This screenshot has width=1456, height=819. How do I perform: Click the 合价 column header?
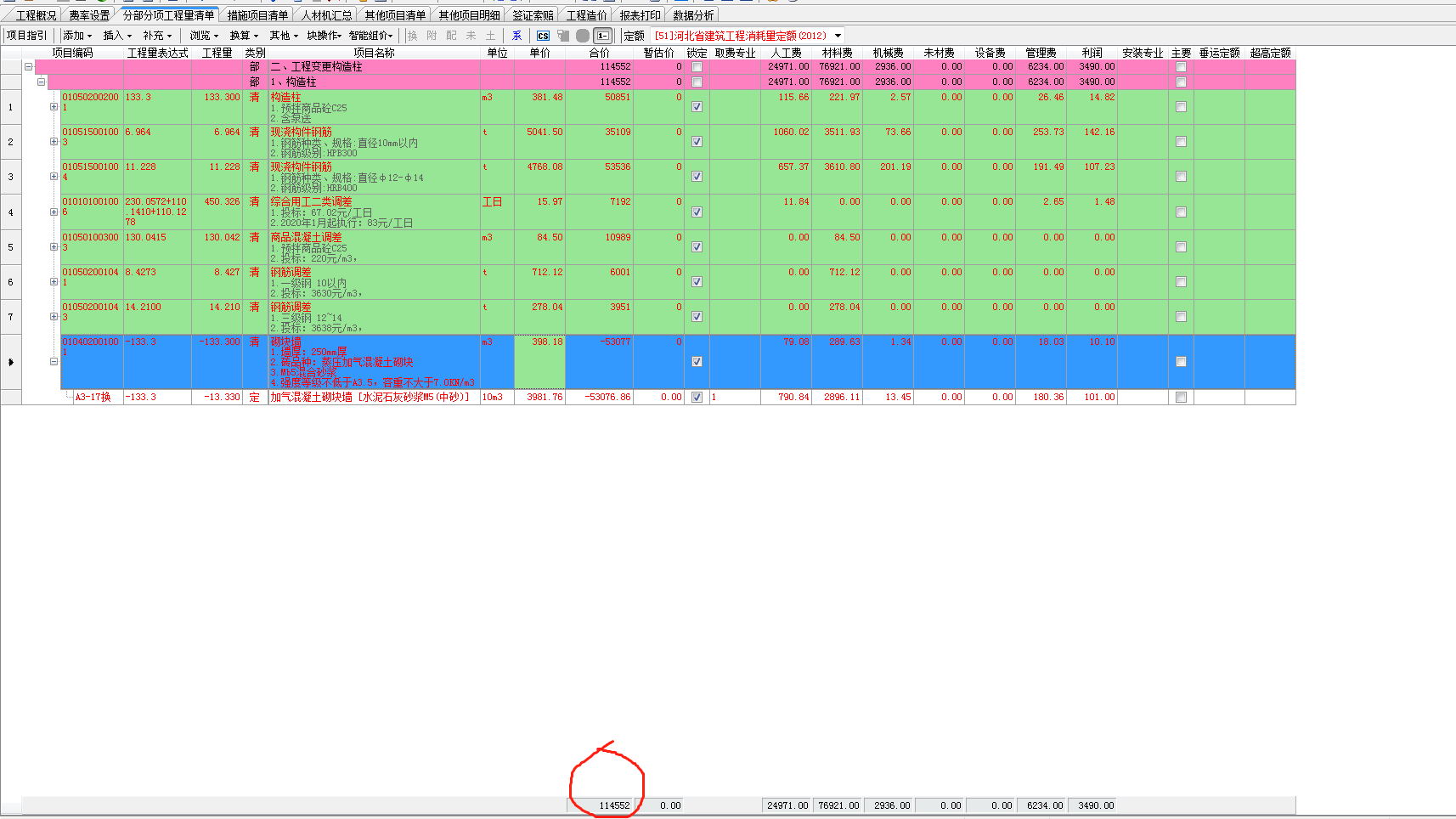tap(599, 53)
